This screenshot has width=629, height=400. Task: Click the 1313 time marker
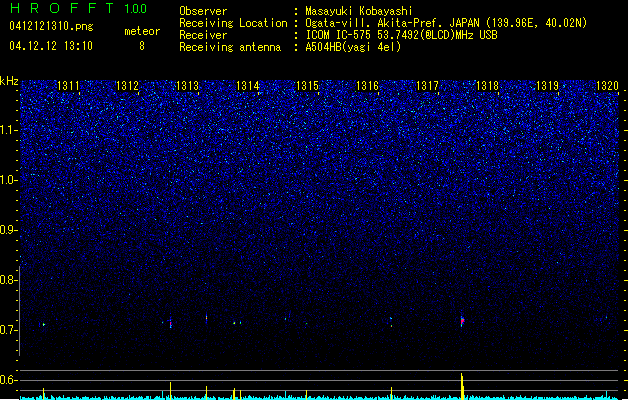pyautogui.click(x=187, y=86)
